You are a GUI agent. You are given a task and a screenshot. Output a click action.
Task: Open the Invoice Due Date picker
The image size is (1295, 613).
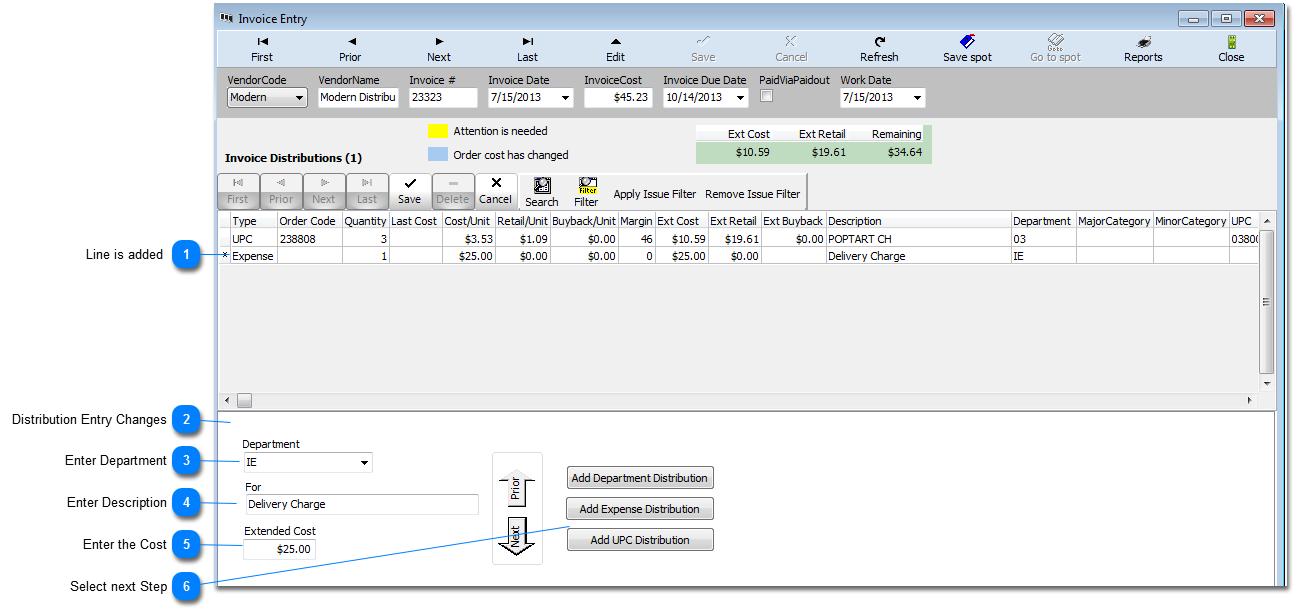tap(740, 98)
